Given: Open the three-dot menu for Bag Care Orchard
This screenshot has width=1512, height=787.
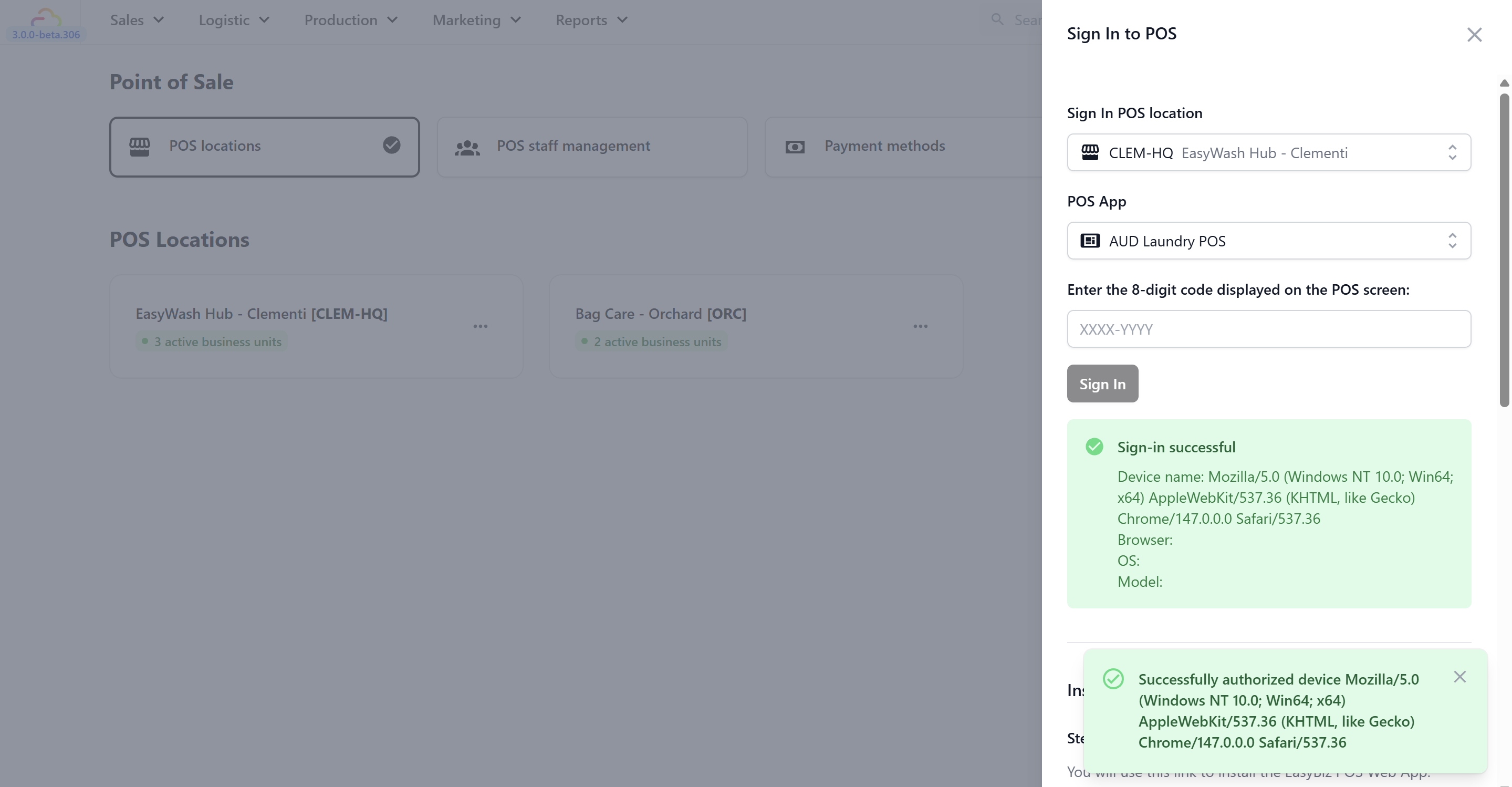Looking at the screenshot, I should pos(920,327).
